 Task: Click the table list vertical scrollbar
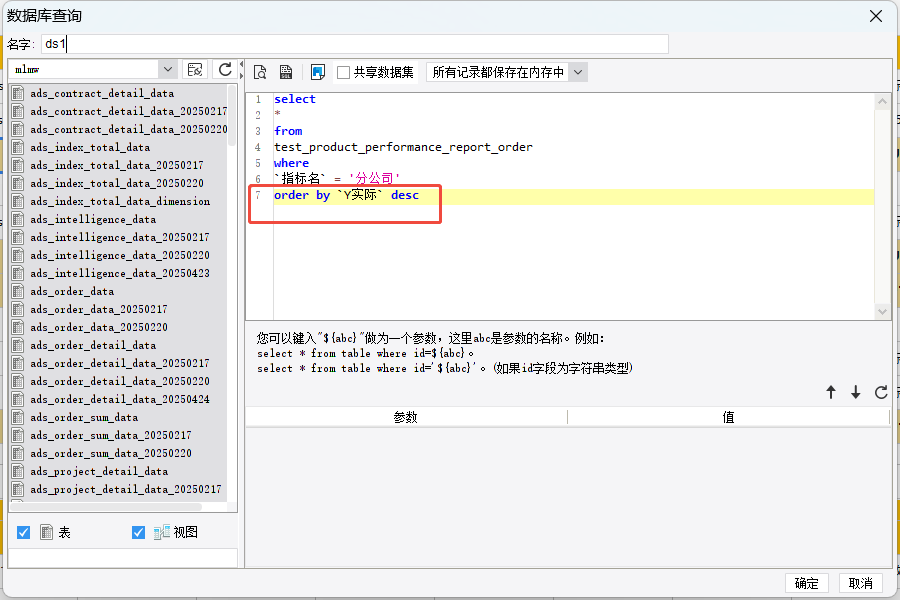[232, 115]
